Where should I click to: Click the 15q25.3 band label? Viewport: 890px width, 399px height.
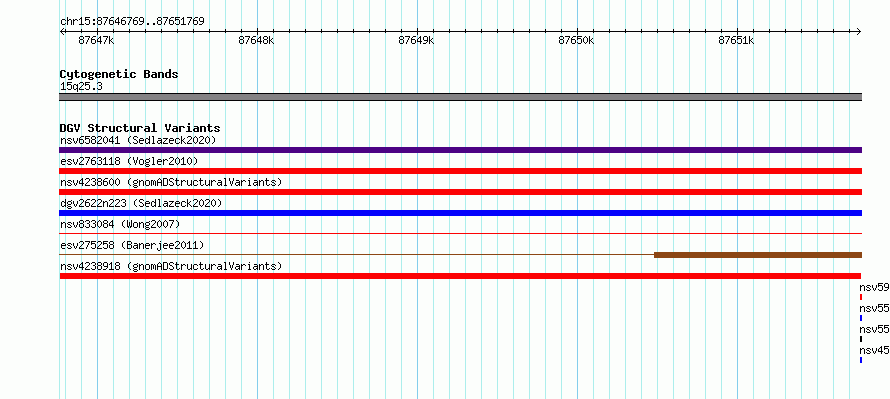[x=81, y=87]
